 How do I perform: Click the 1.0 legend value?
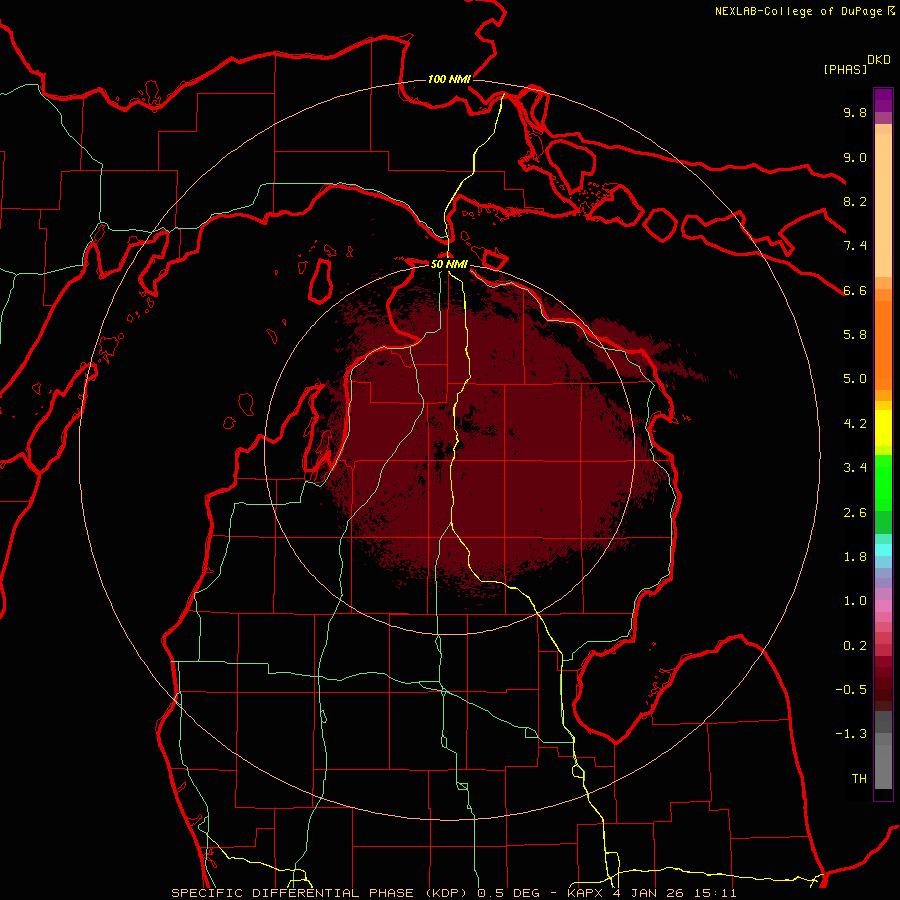point(855,601)
